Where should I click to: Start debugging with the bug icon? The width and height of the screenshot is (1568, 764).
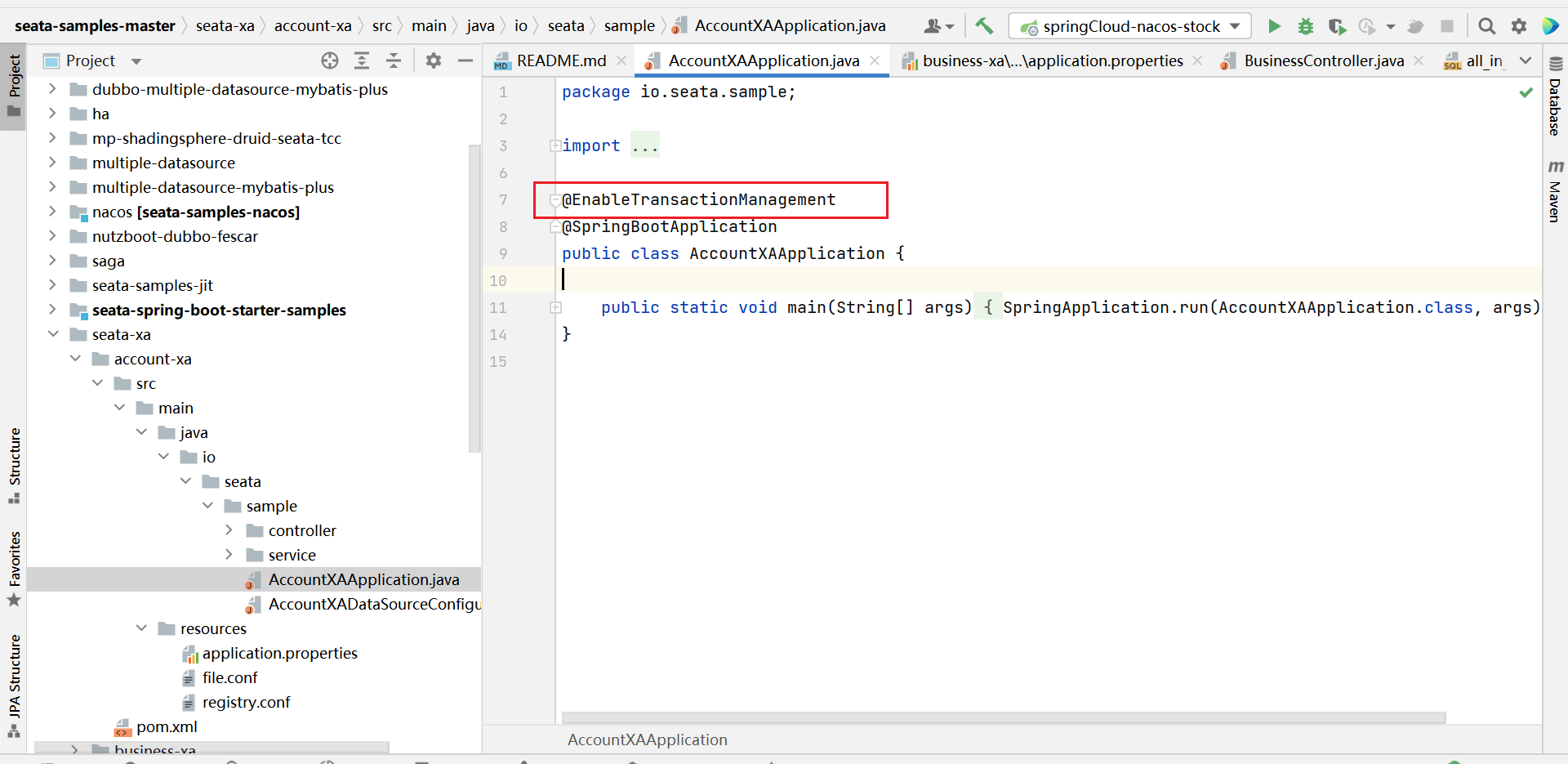pyautogui.click(x=1306, y=26)
